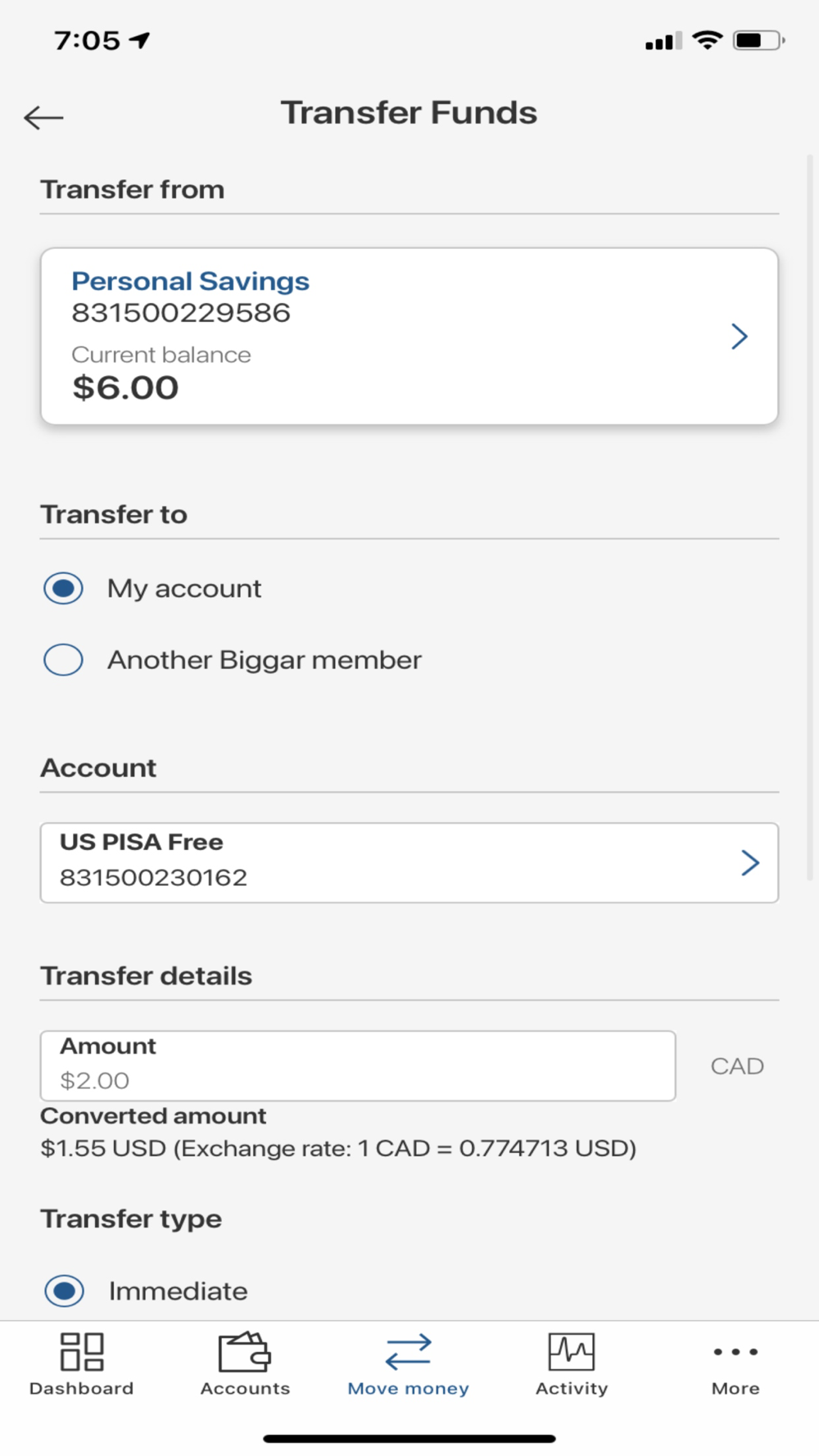Switch to the Activity tab label
The height and width of the screenshot is (1456, 819).
pyautogui.click(x=572, y=1389)
